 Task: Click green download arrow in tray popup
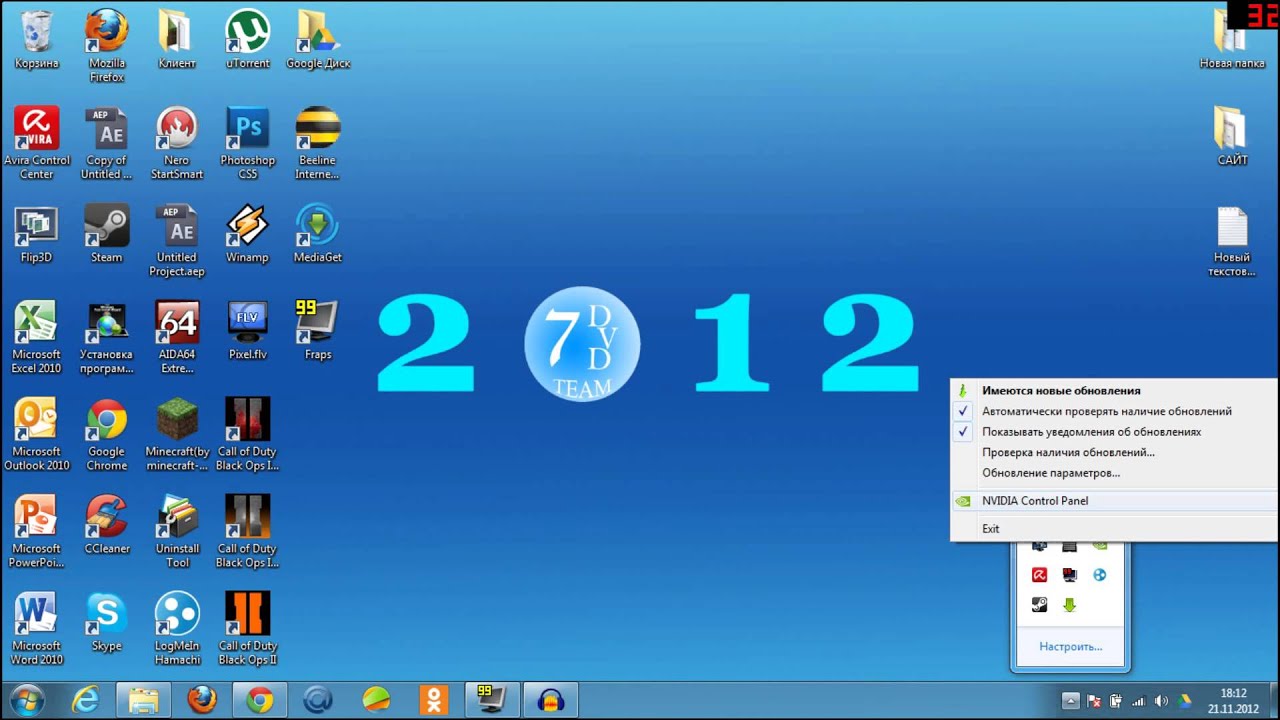pos(1070,605)
